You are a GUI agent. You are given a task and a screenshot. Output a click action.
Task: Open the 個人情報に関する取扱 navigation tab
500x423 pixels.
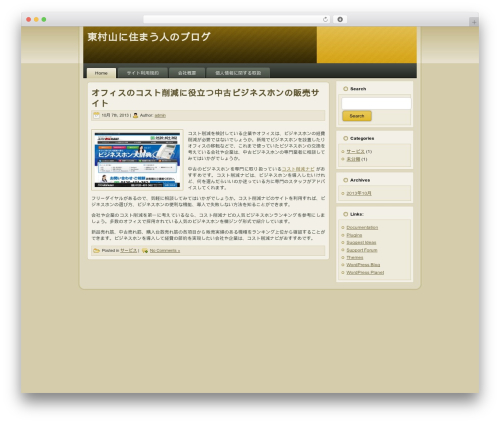point(238,73)
